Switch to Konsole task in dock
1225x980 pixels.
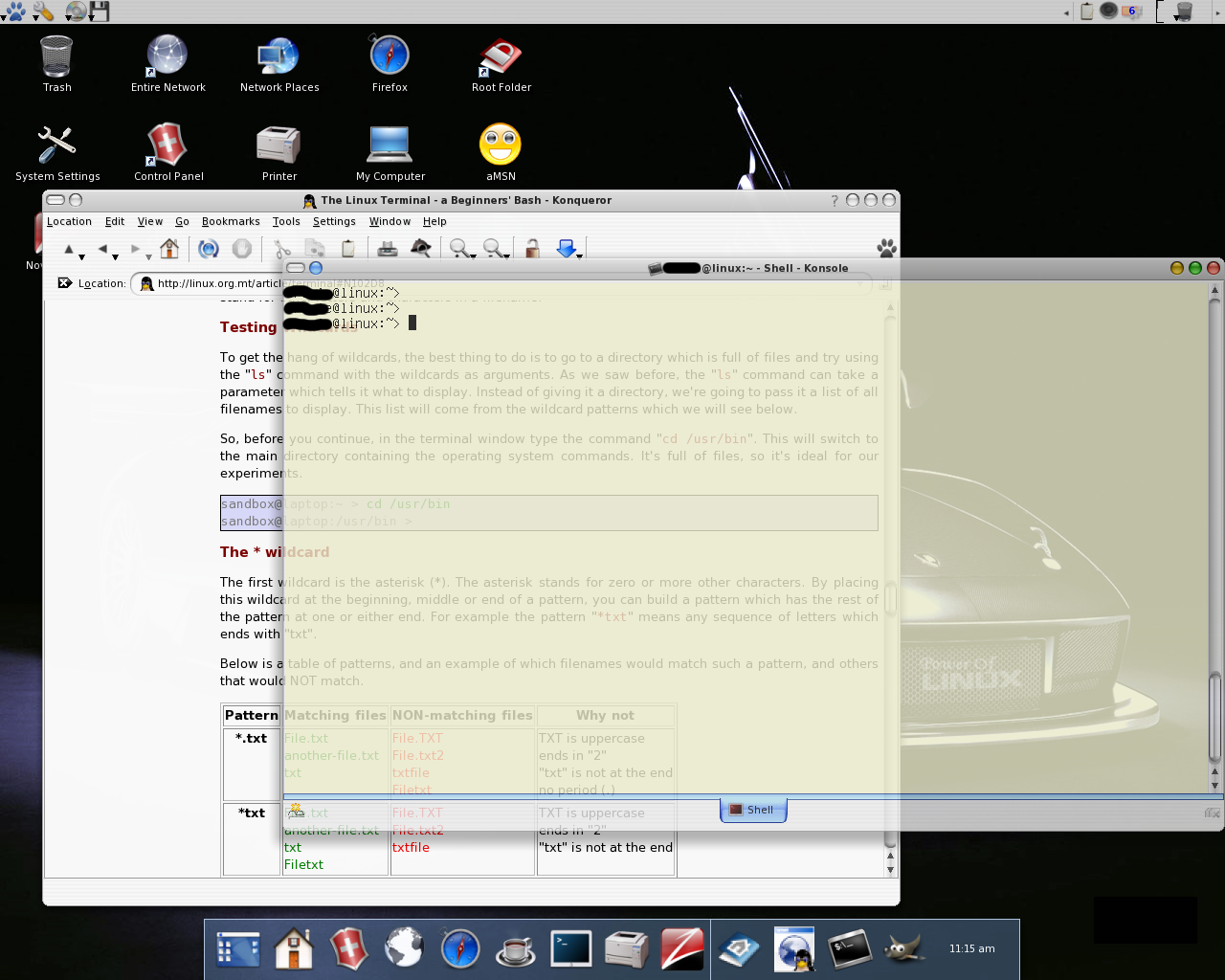coord(849,949)
